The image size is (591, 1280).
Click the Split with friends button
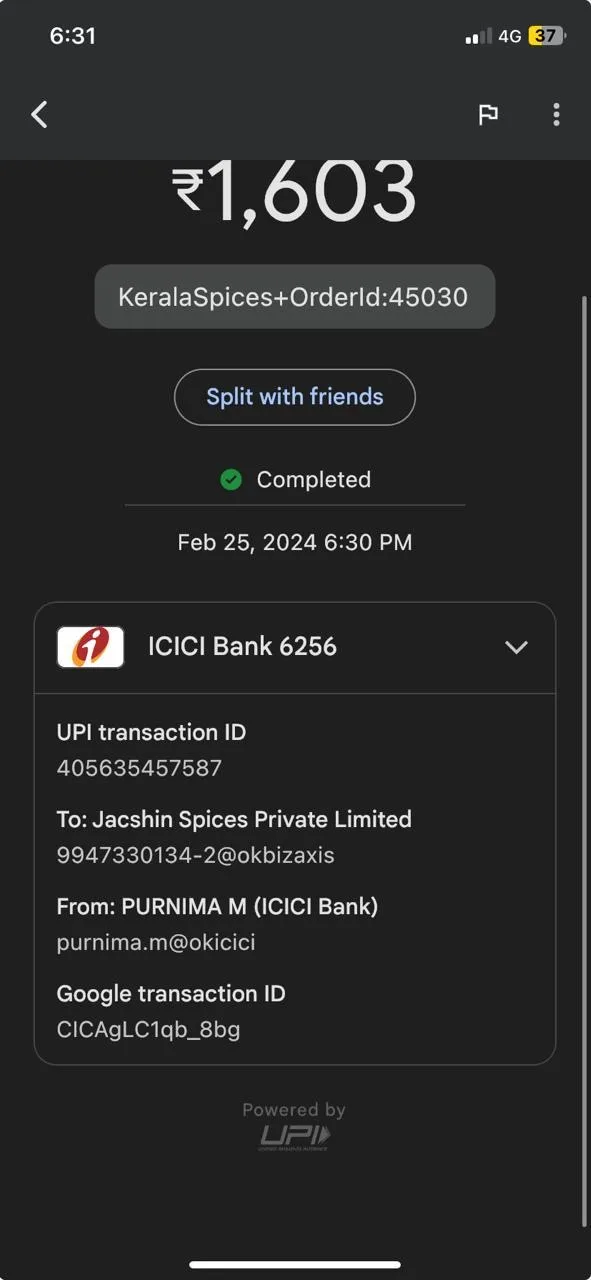(x=295, y=397)
